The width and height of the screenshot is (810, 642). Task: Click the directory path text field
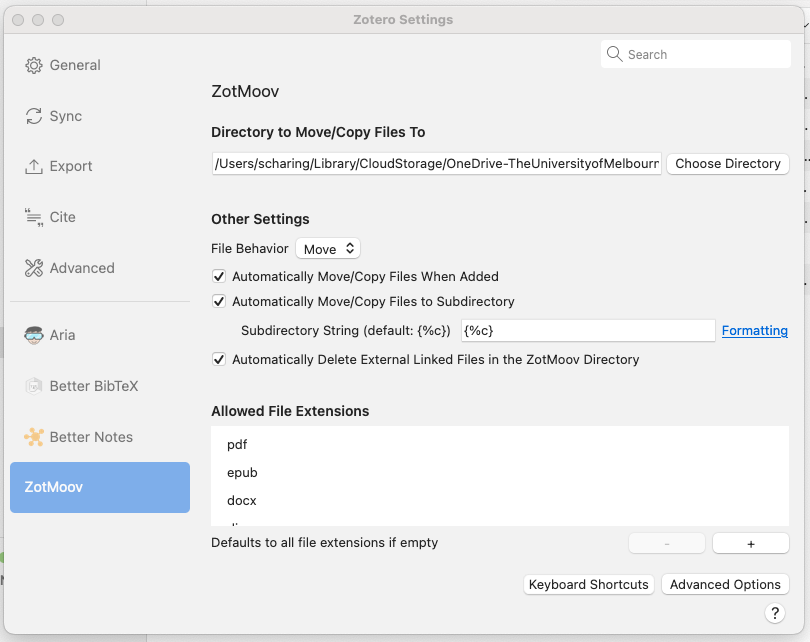tap(437, 164)
